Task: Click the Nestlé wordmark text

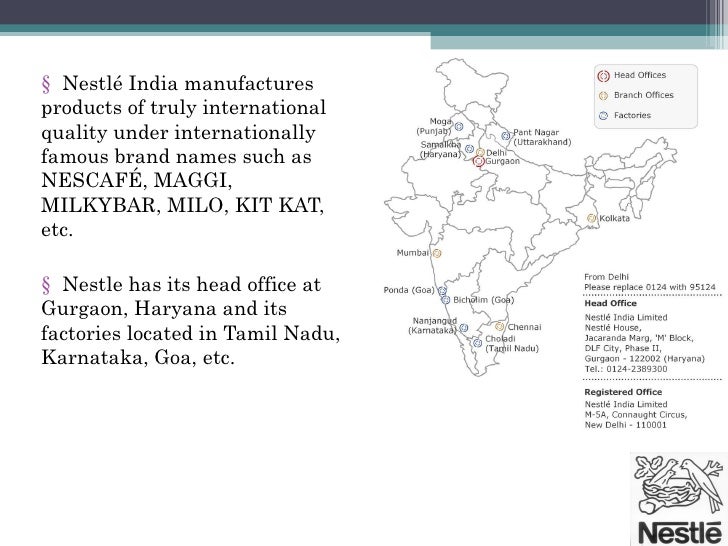Action: [x=680, y=532]
